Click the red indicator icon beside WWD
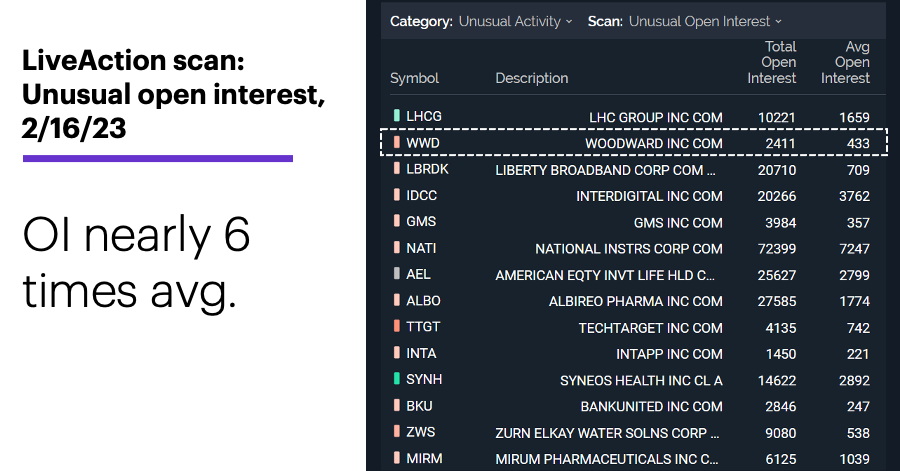The image size is (900, 471). [x=397, y=142]
